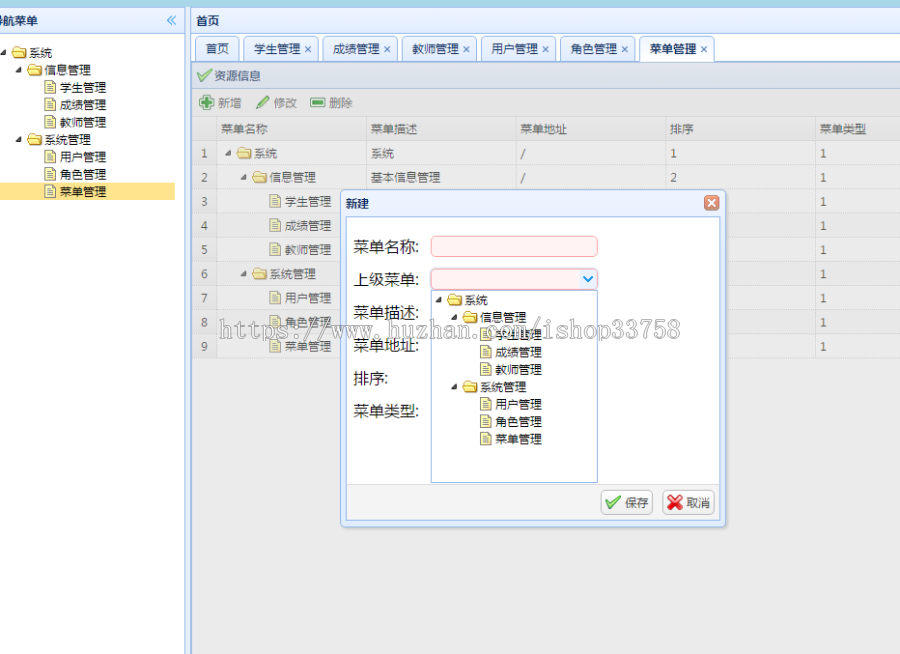900x654 pixels.
Task: Switch to the 教师管理 tab
Action: (x=436, y=49)
